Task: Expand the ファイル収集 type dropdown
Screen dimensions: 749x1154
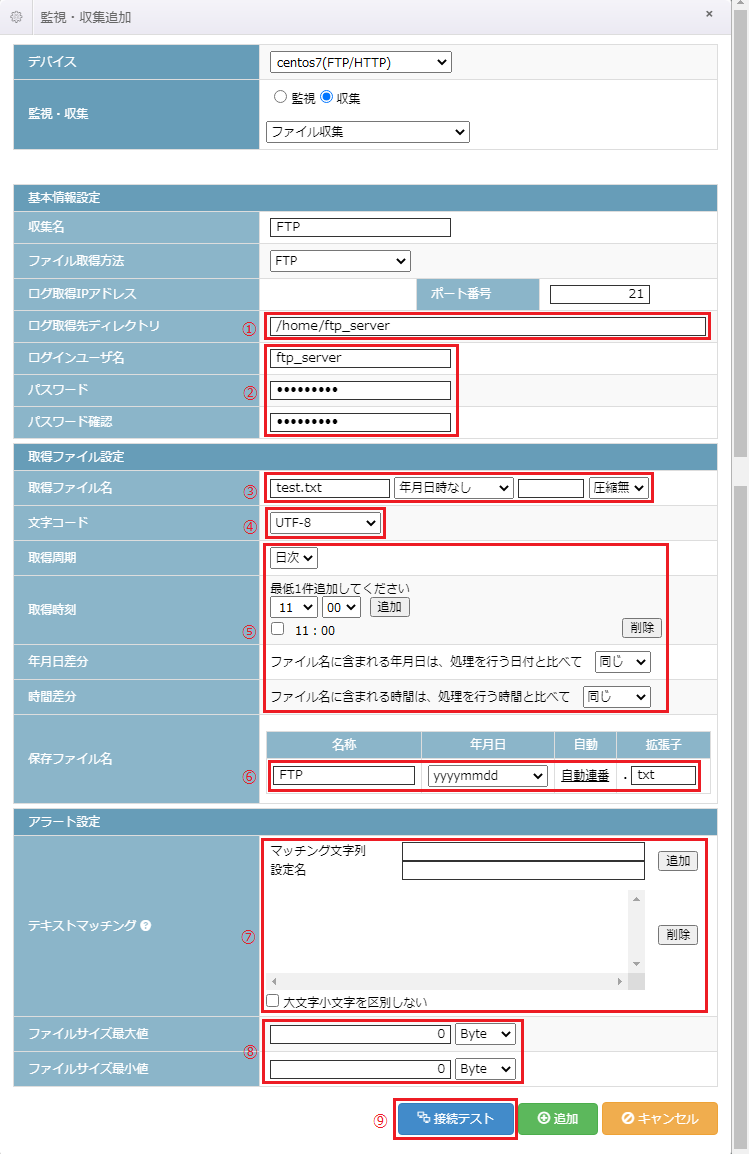Action: click(x=367, y=131)
